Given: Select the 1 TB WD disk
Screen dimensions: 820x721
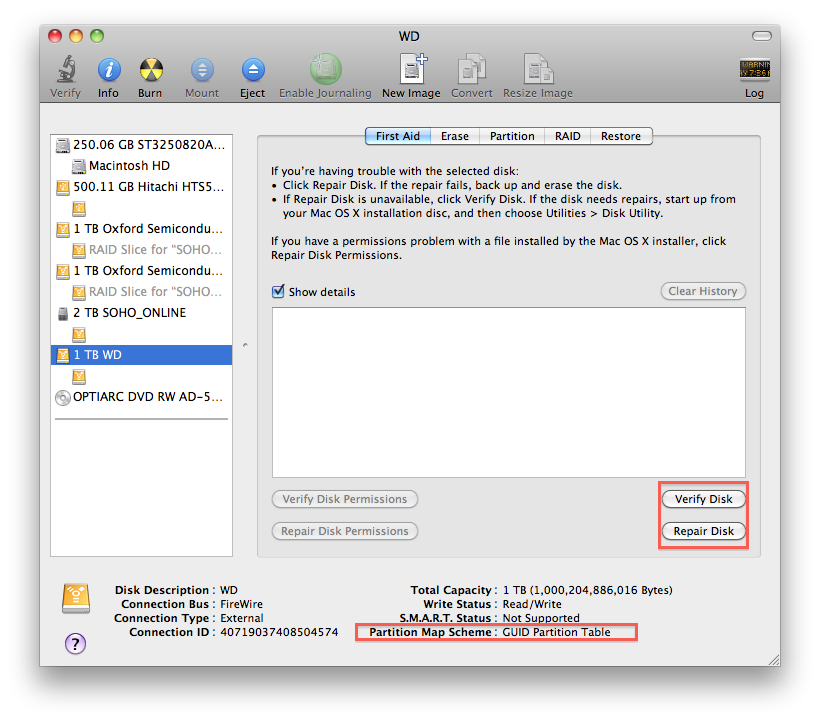Looking at the screenshot, I should click(141, 355).
